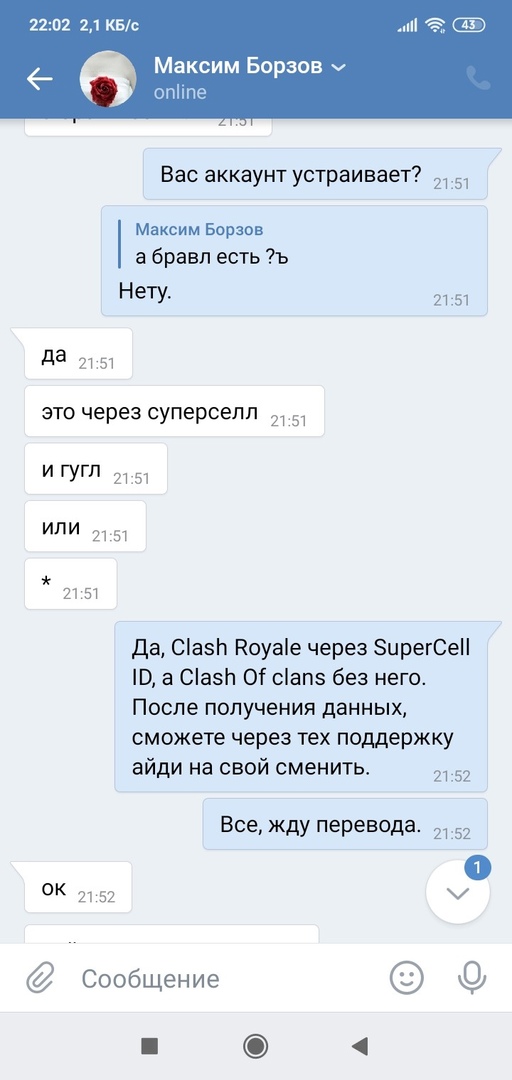Tap the Android home circle button
The height and width of the screenshot is (1080, 512).
click(x=256, y=1046)
